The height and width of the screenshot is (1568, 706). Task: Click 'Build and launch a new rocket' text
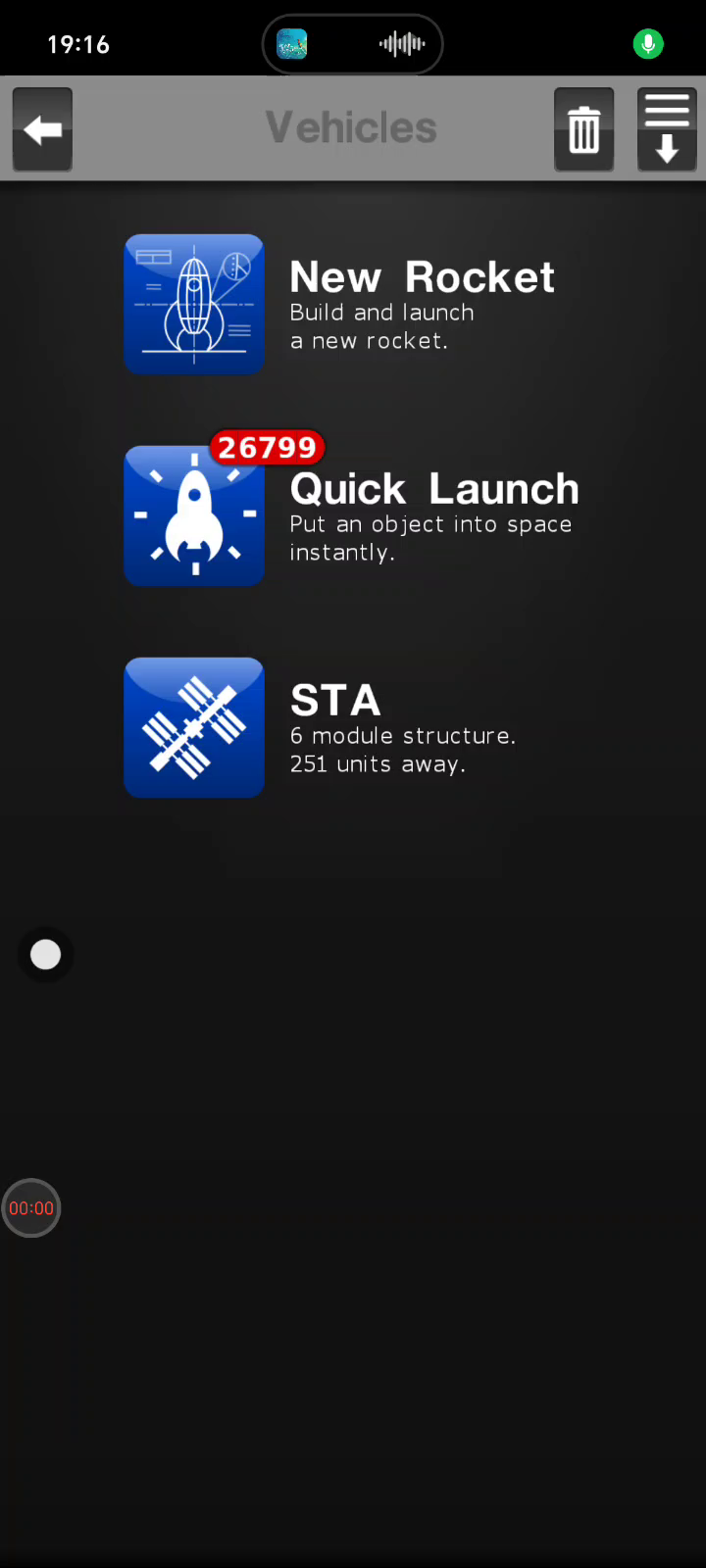381,326
